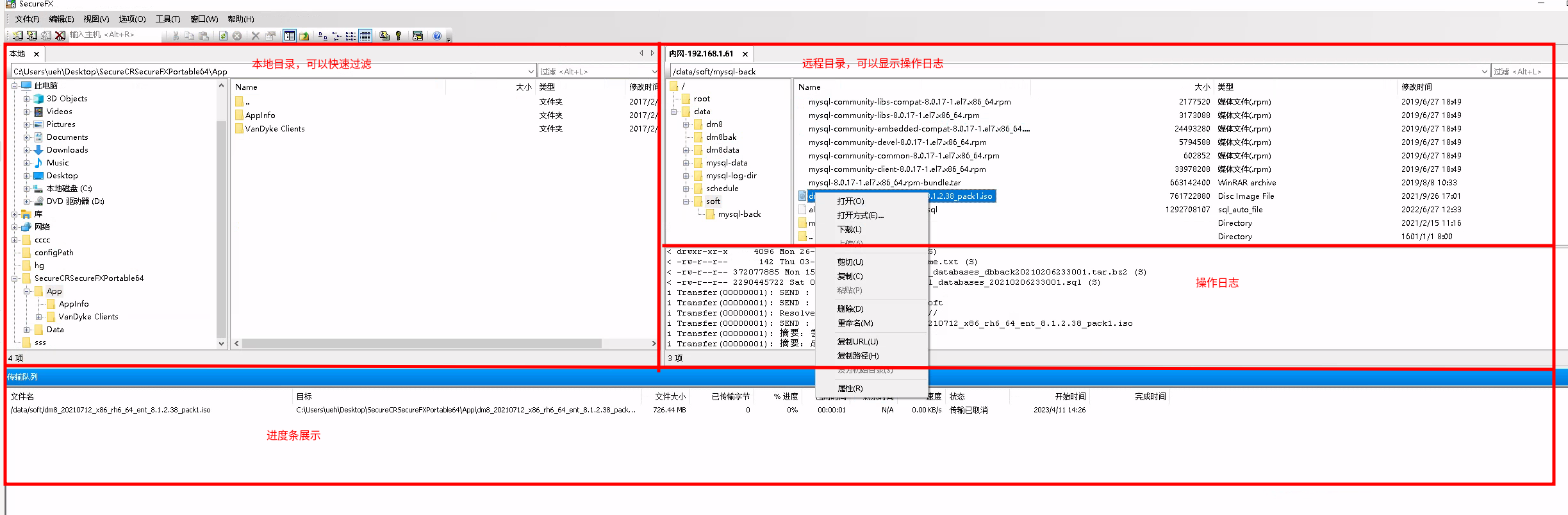Collapse the remote data folder node

point(674,112)
